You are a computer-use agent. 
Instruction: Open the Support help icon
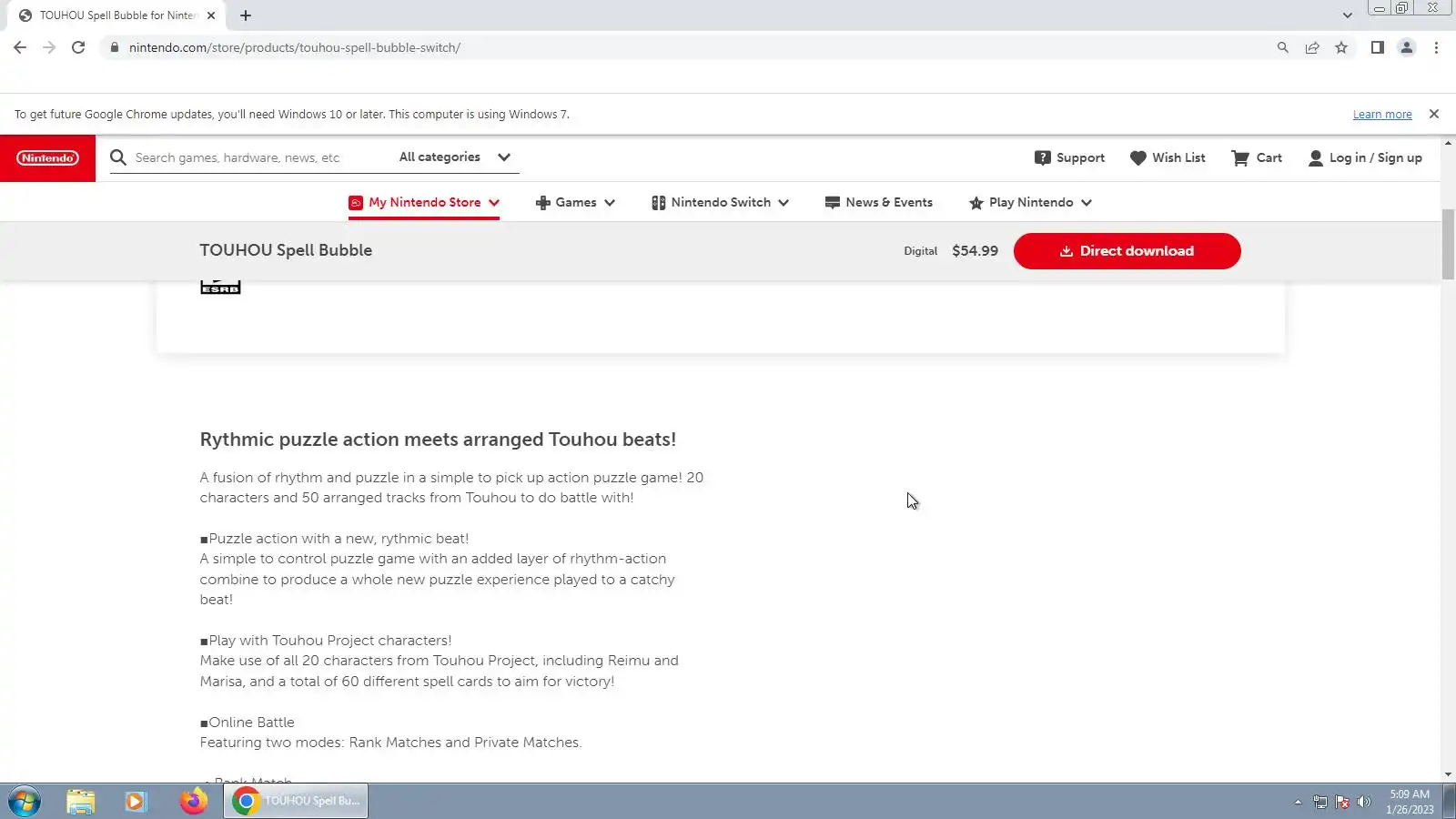pyautogui.click(x=1043, y=157)
